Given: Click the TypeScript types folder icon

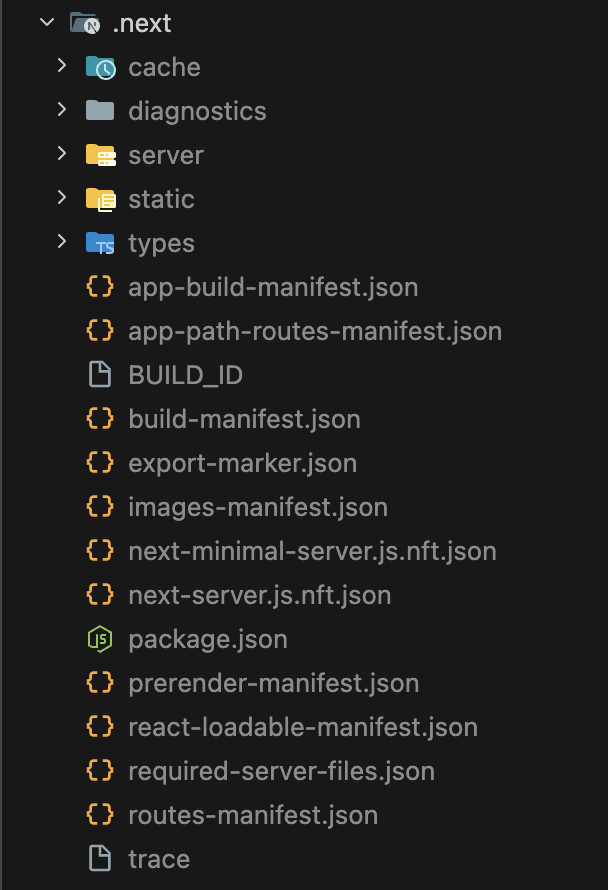Looking at the screenshot, I should [x=100, y=243].
